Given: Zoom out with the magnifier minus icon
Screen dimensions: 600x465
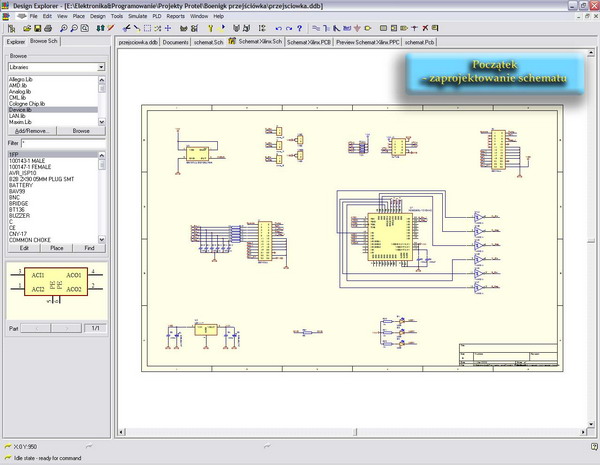Looking at the screenshot, I should pos(74,28).
